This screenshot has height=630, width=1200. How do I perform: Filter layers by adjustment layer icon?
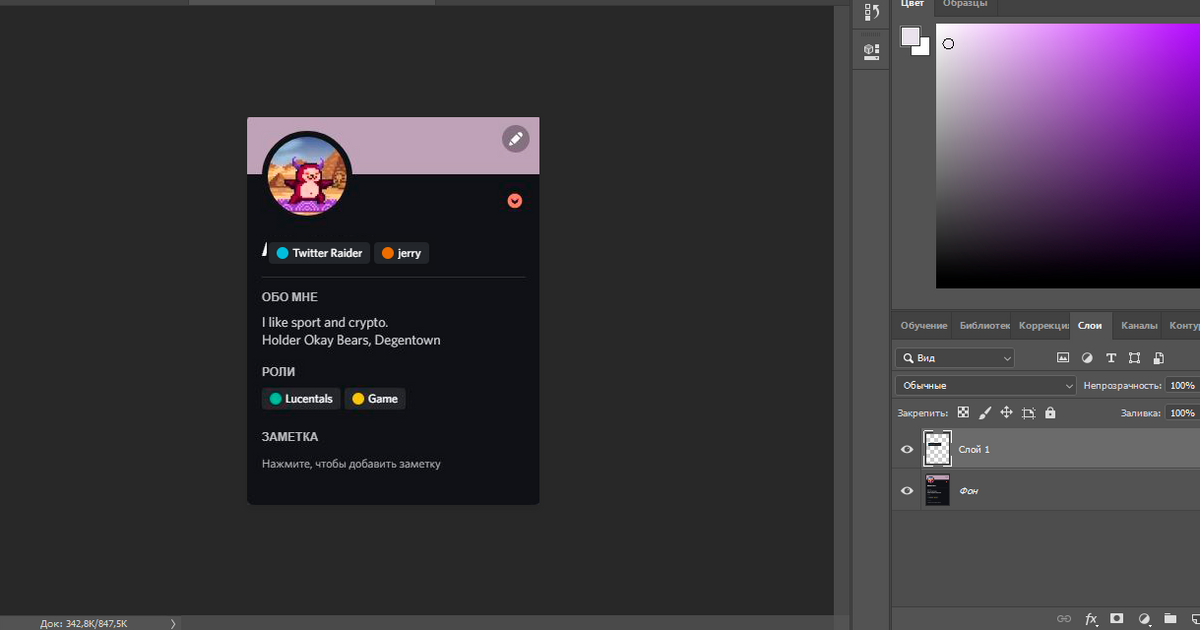pos(1086,357)
